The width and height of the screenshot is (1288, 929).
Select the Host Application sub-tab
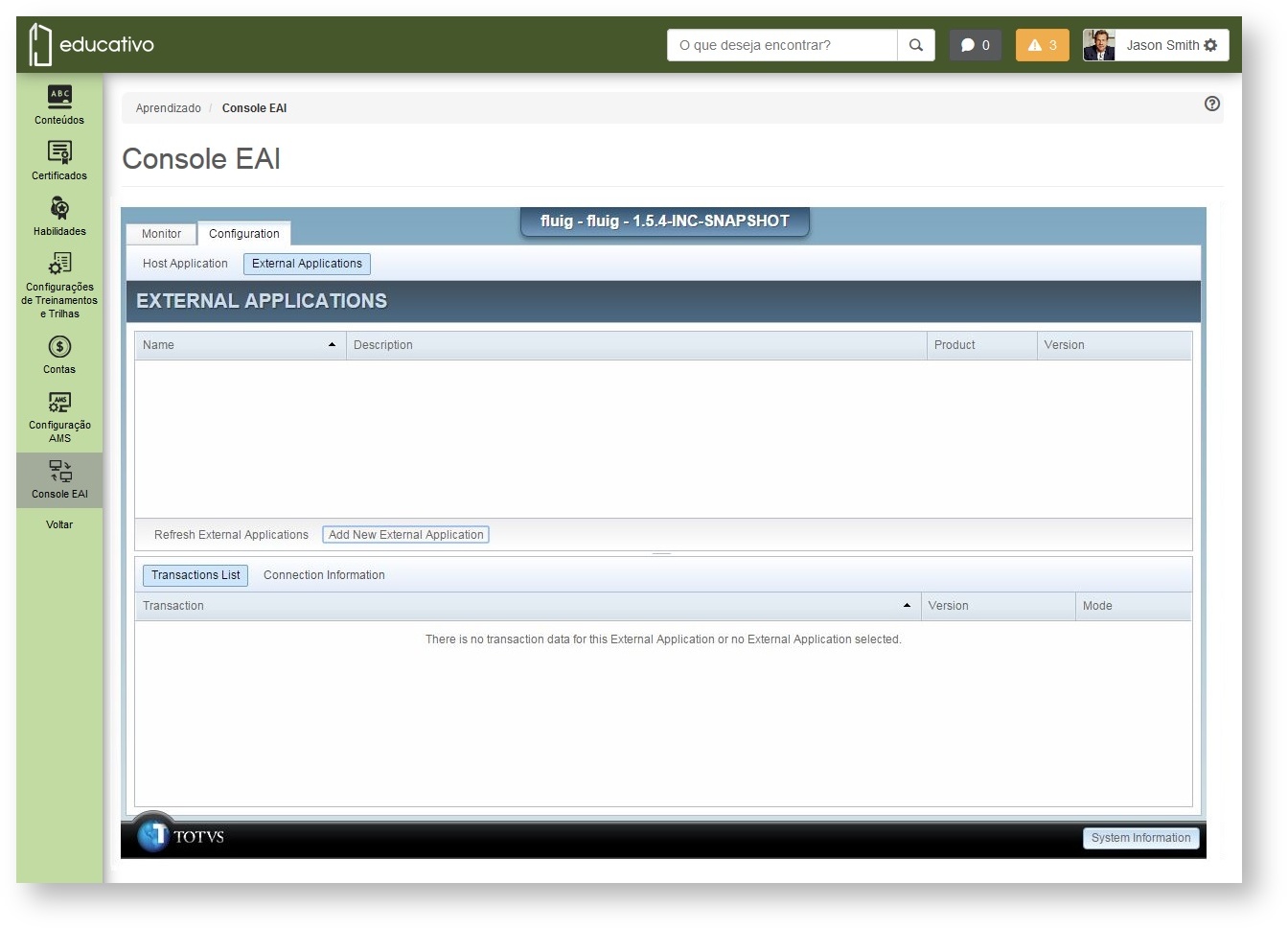[185, 264]
